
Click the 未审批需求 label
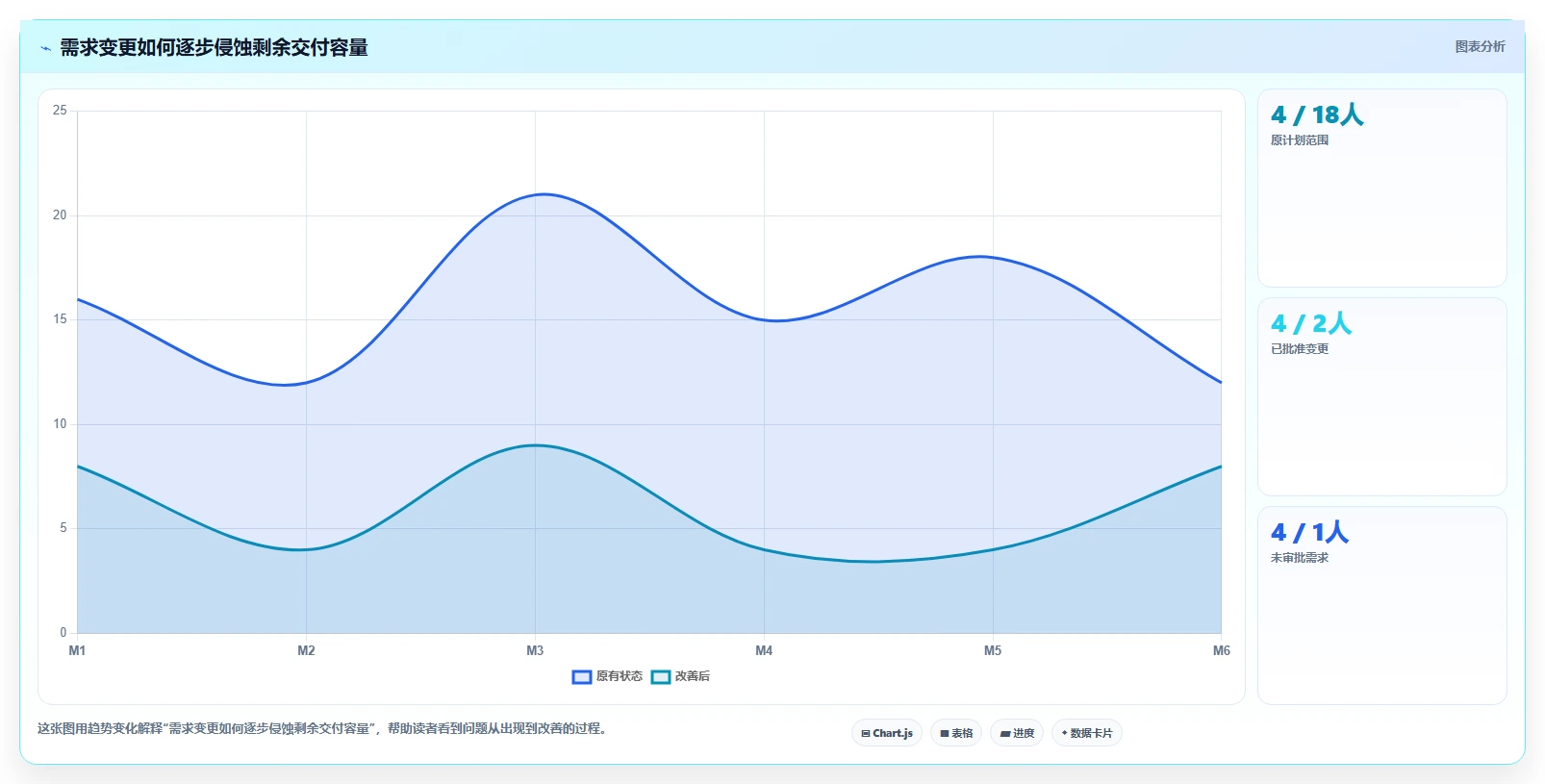[x=1300, y=558]
